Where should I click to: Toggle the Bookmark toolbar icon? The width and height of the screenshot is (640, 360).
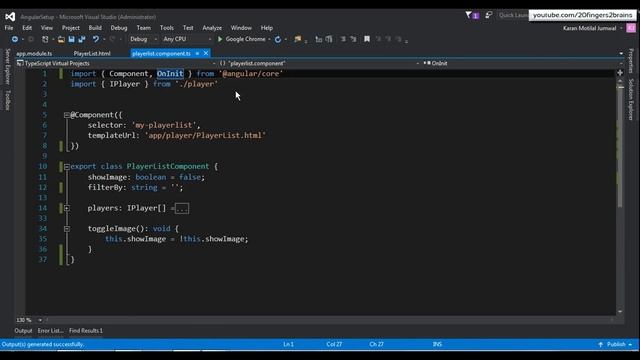tap(367, 39)
